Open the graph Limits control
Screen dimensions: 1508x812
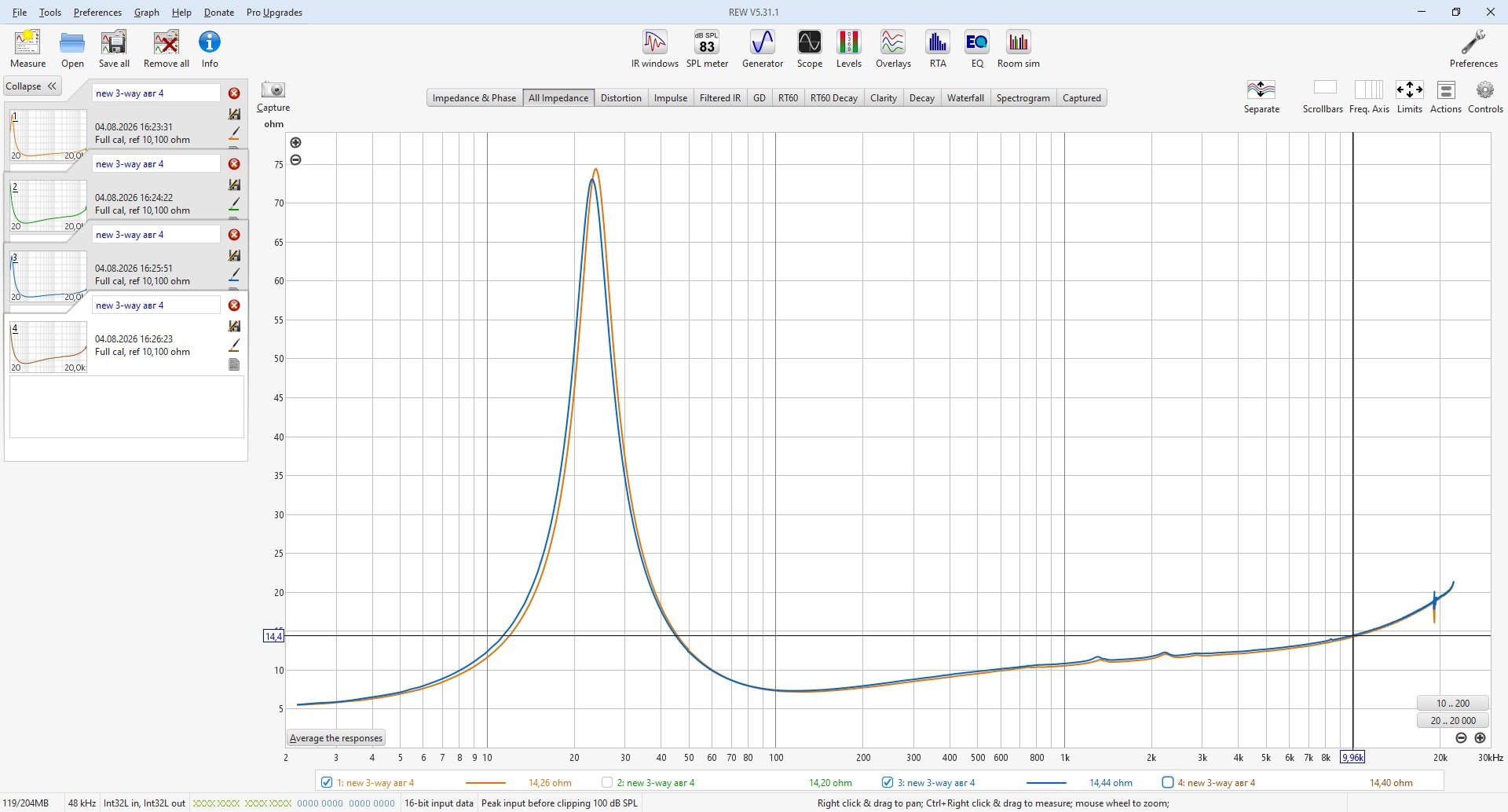1410,97
